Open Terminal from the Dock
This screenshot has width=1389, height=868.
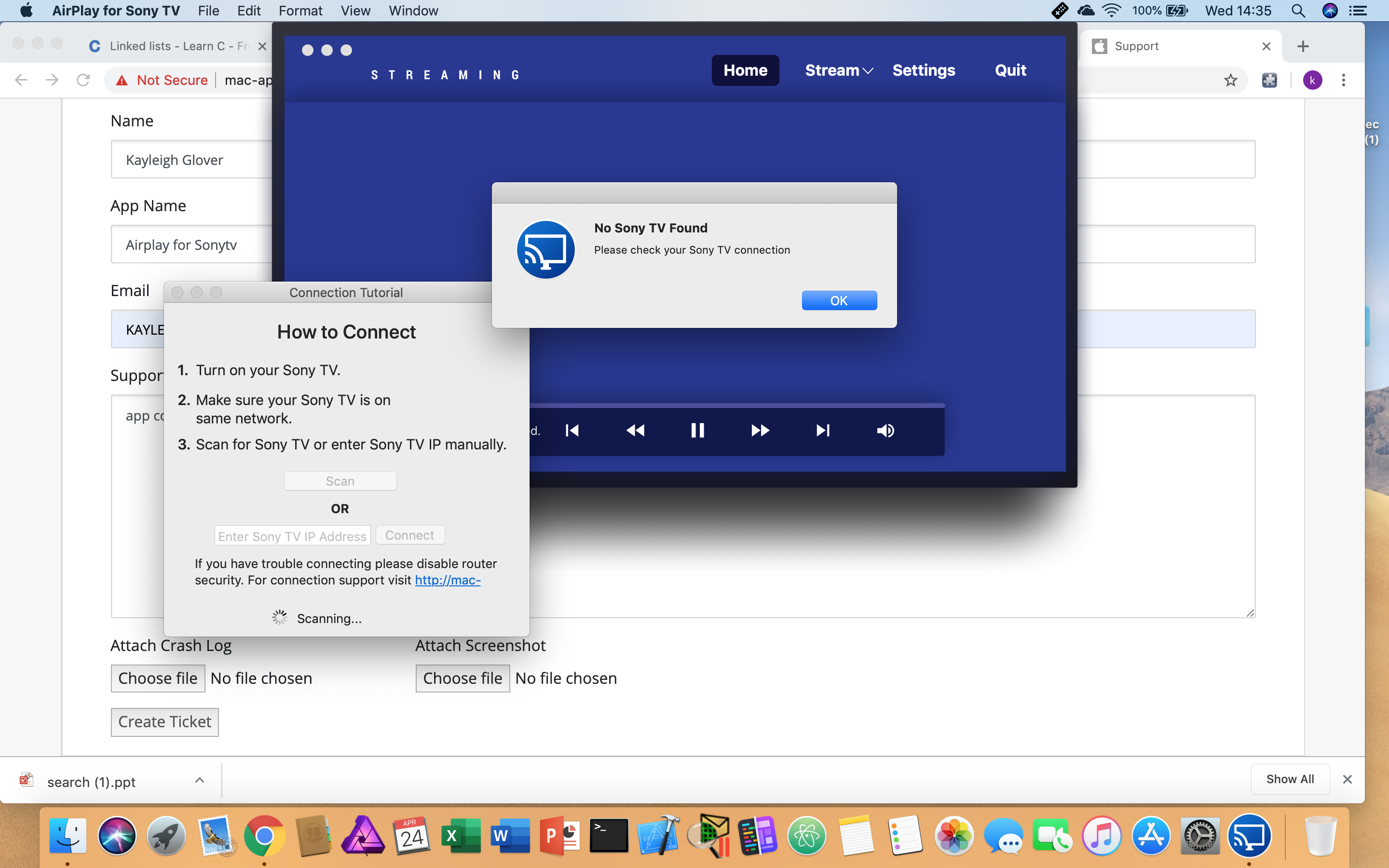coord(609,836)
